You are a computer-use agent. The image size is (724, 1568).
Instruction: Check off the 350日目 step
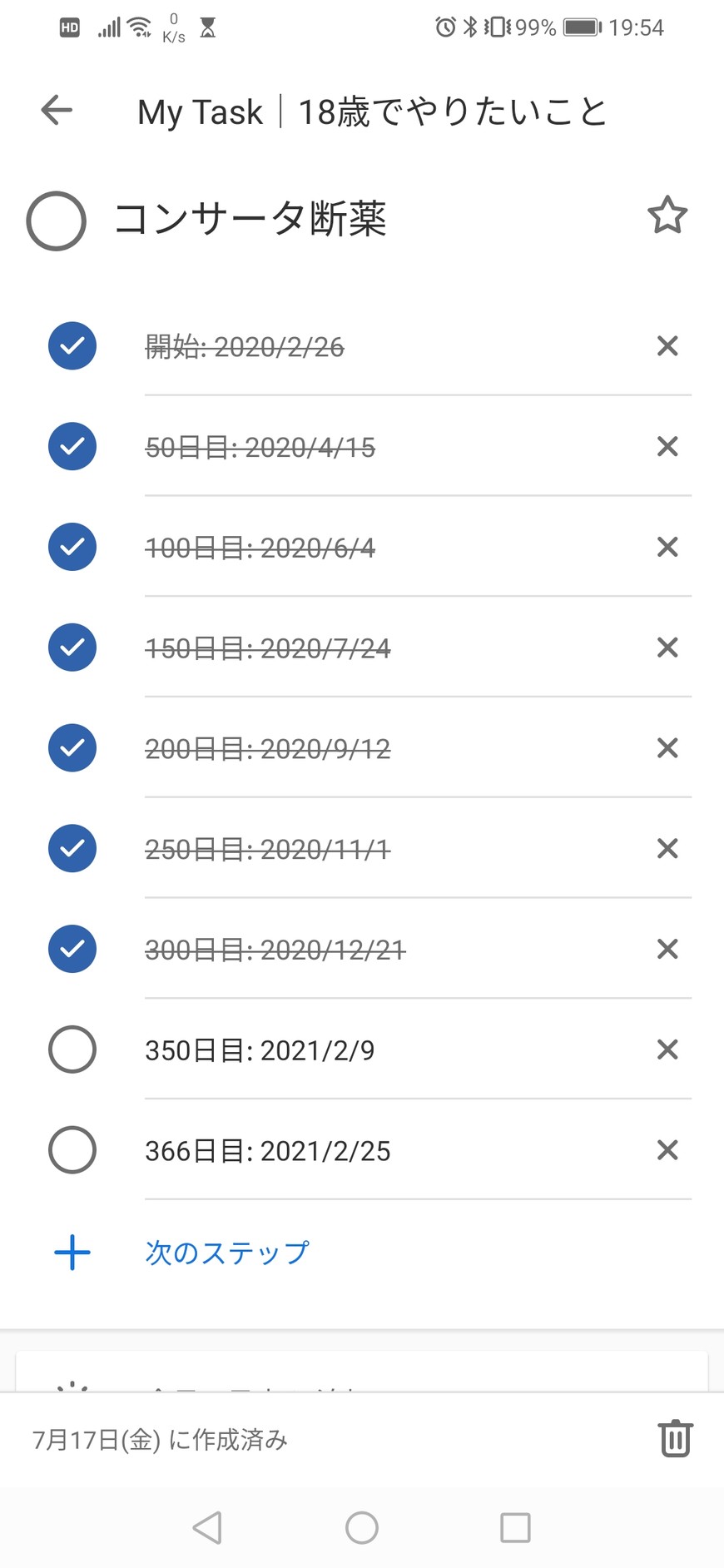[72, 1049]
